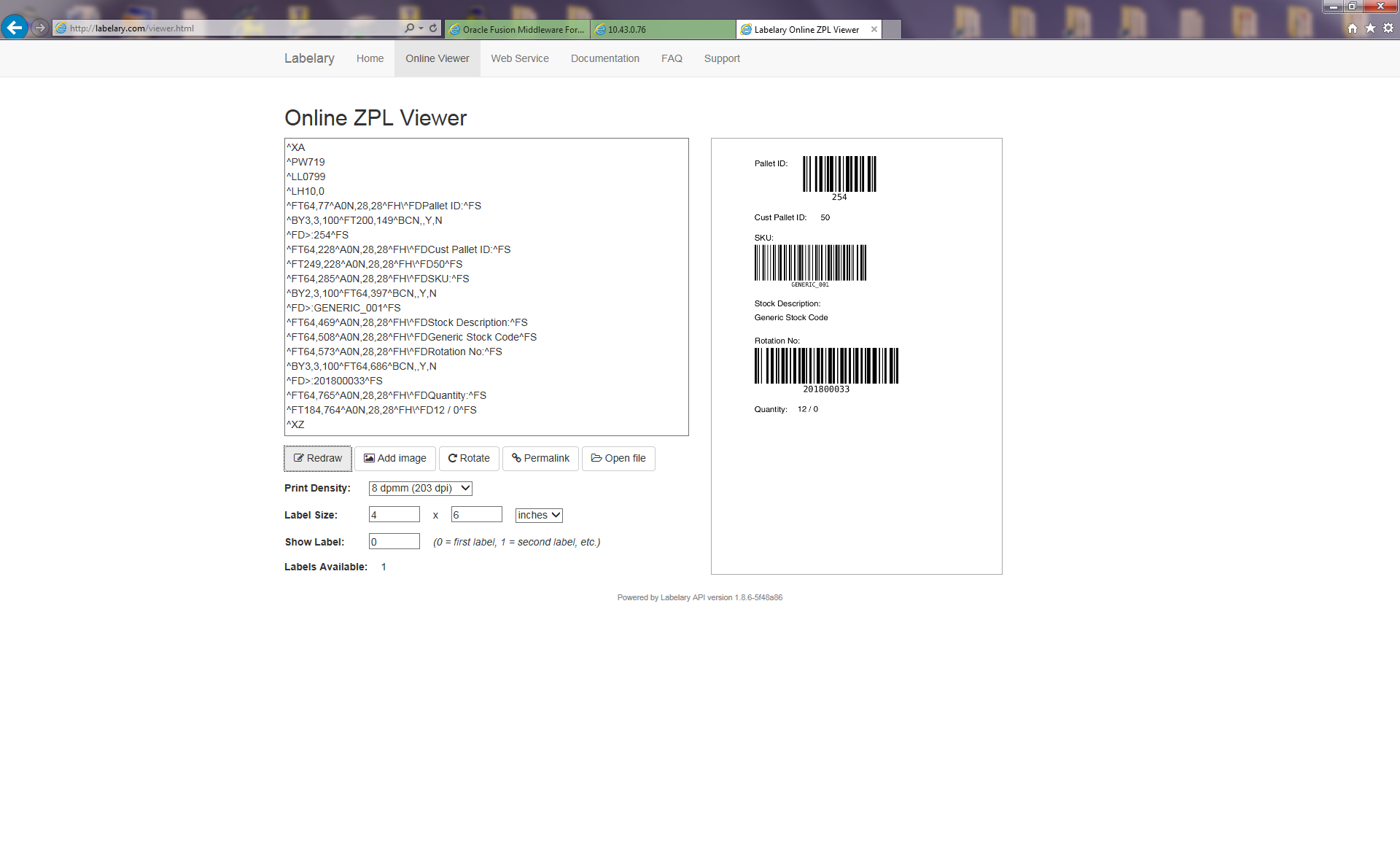Click the Show Label index field
The image size is (1400, 846).
tap(394, 541)
